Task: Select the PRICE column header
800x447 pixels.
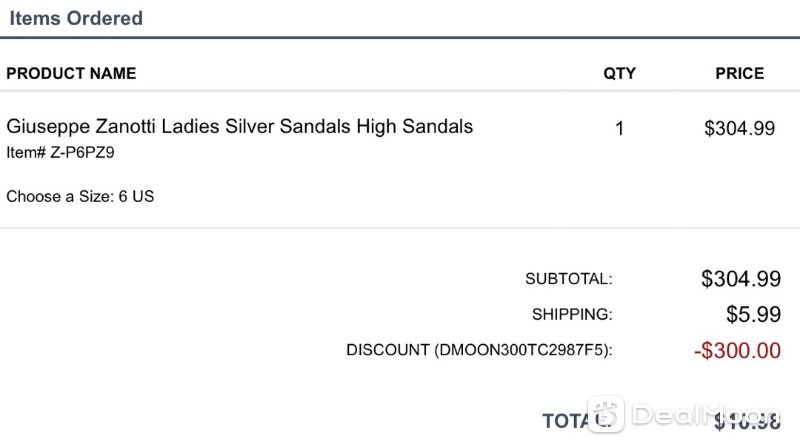Action: [x=740, y=73]
